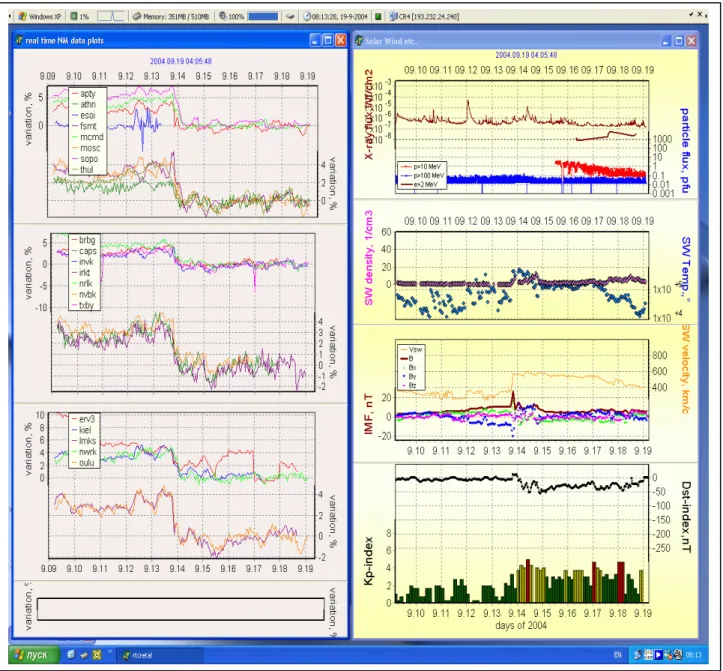Click the clock icon showing 08:13:28, 19-9-2004
This screenshot has width=723, height=671.
coord(307,17)
